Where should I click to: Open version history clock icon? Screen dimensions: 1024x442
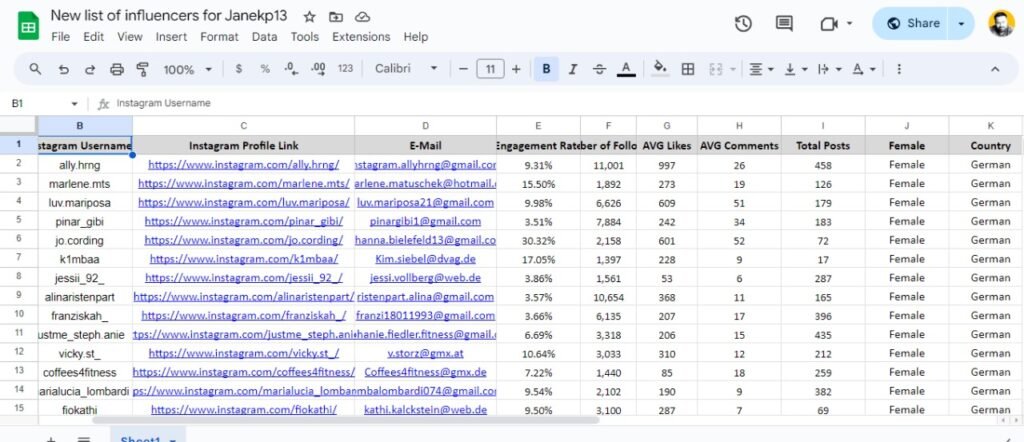(x=743, y=24)
